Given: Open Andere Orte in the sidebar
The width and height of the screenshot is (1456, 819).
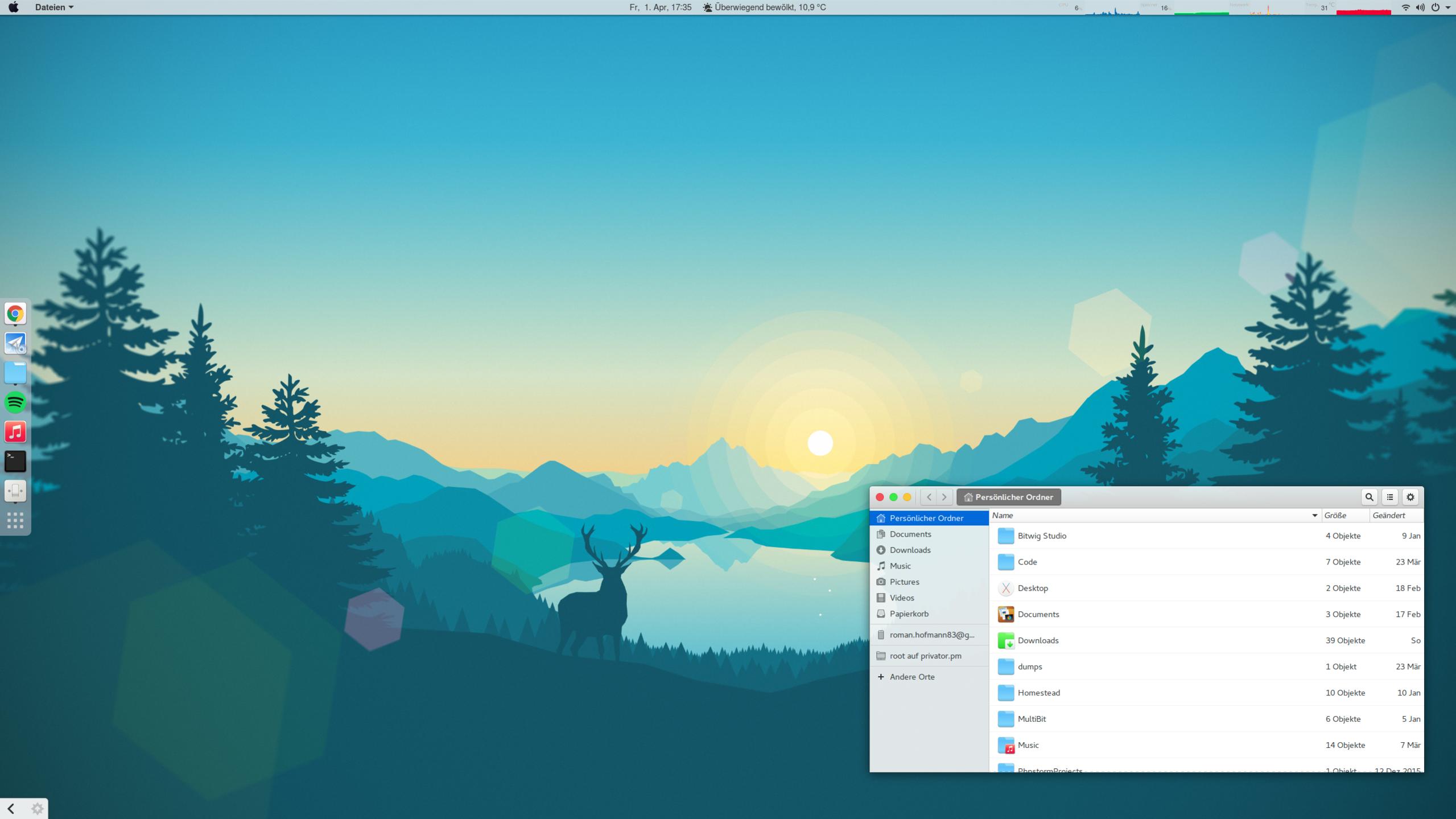Looking at the screenshot, I should coord(911,677).
